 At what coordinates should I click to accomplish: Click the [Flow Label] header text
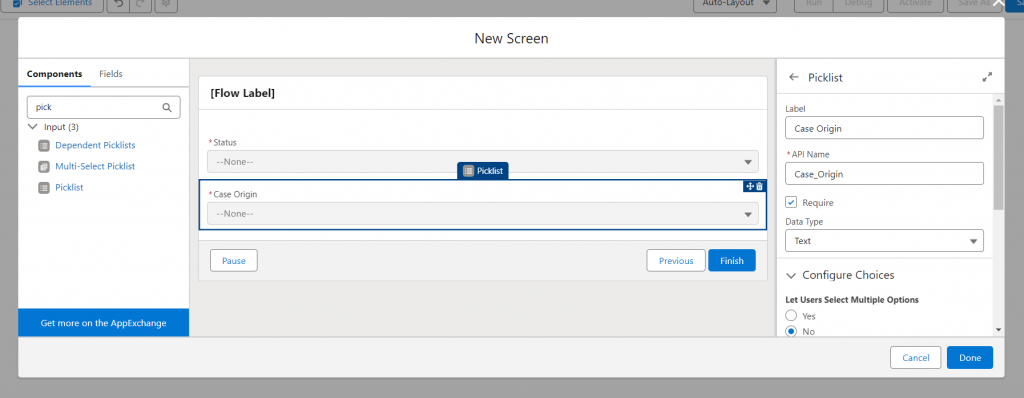tap(242, 93)
